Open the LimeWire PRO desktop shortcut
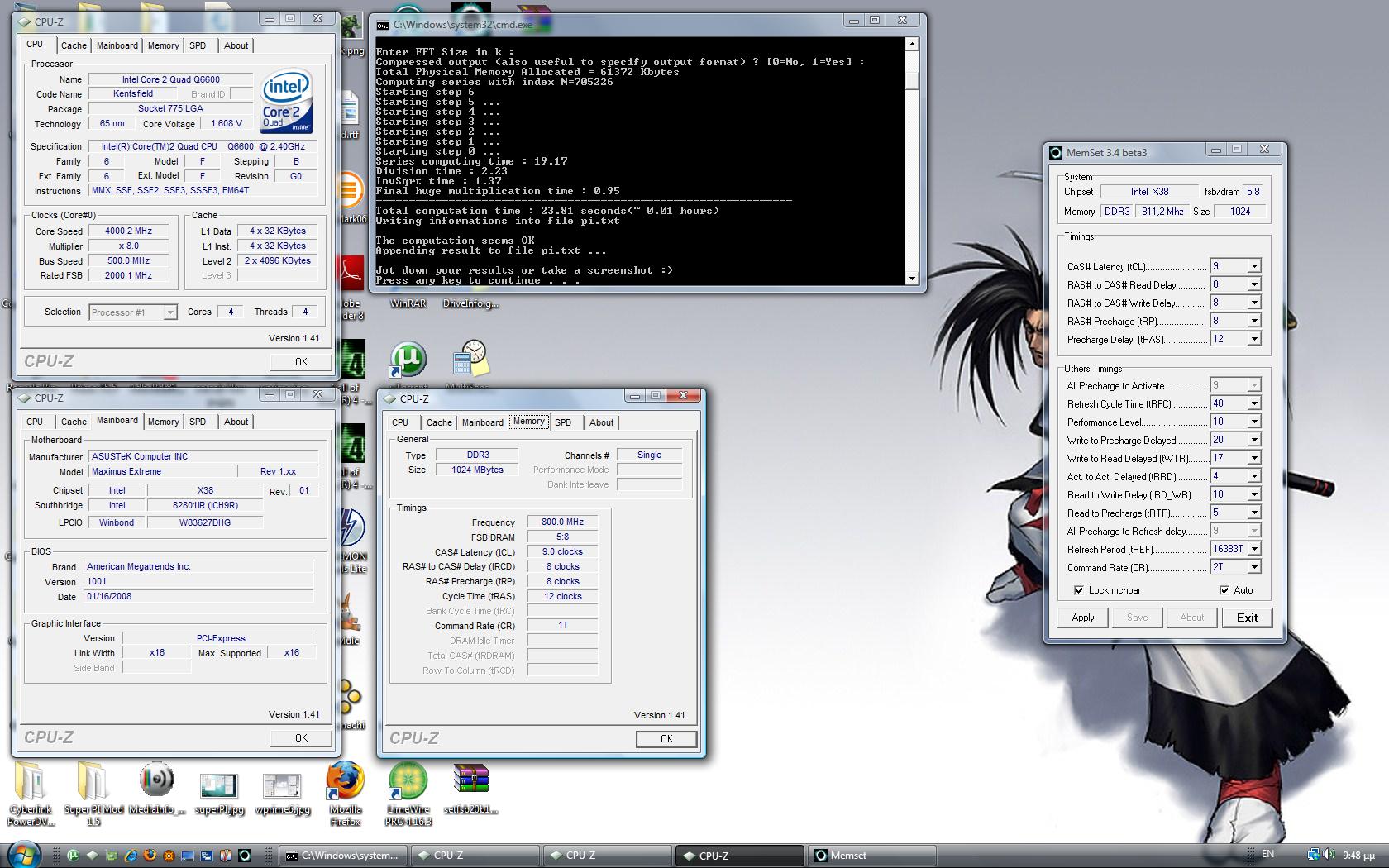The height and width of the screenshot is (868, 1389). (408, 794)
